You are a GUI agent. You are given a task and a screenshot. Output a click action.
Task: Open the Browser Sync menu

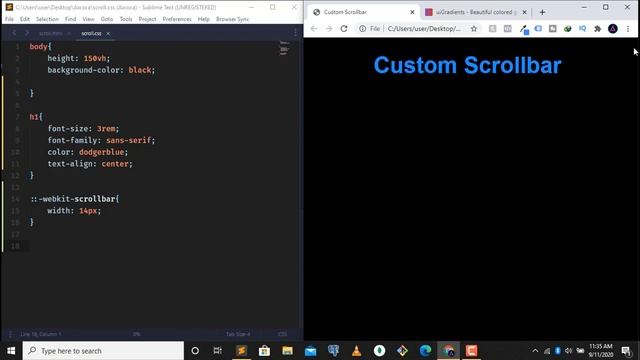(232, 19)
